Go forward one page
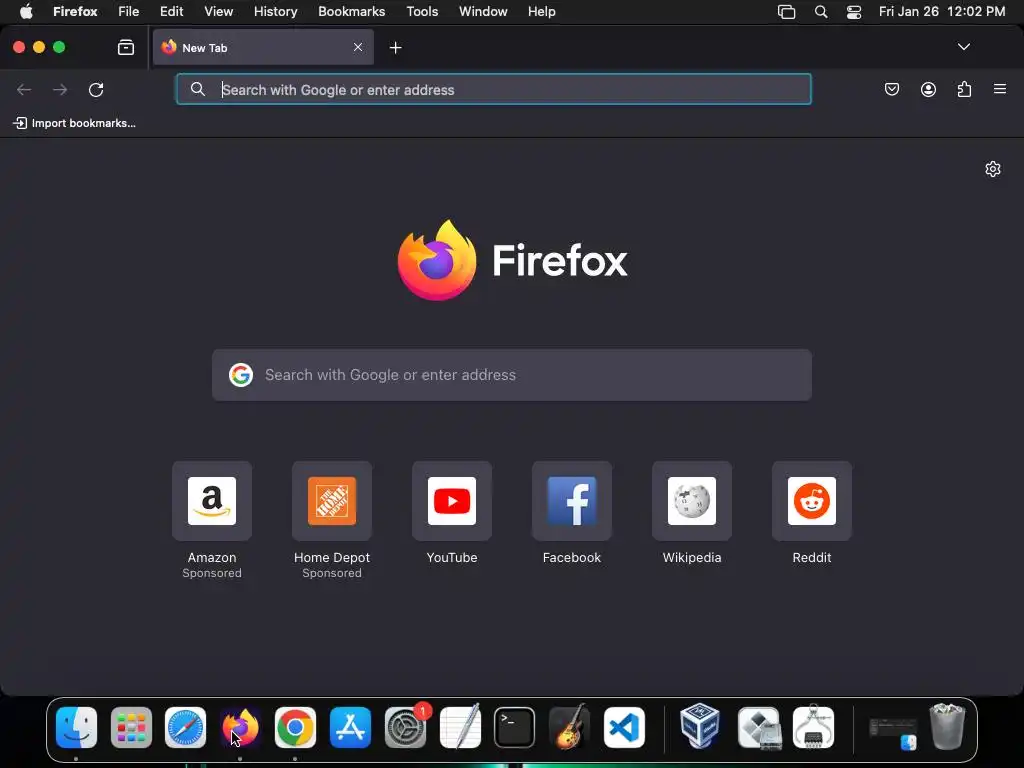Image resolution: width=1024 pixels, height=768 pixels. [x=60, y=89]
